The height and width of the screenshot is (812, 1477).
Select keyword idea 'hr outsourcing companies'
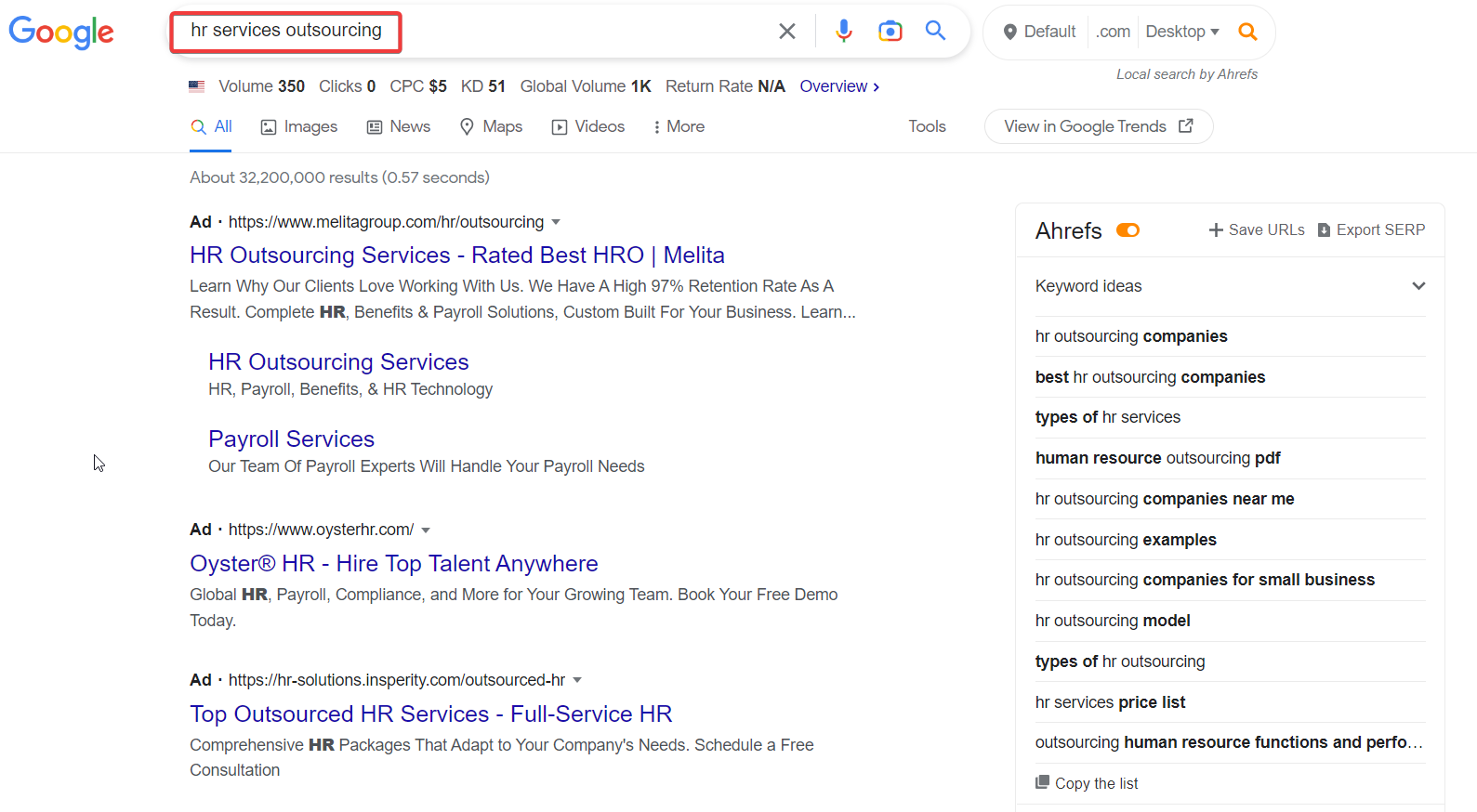coord(1131,336)
